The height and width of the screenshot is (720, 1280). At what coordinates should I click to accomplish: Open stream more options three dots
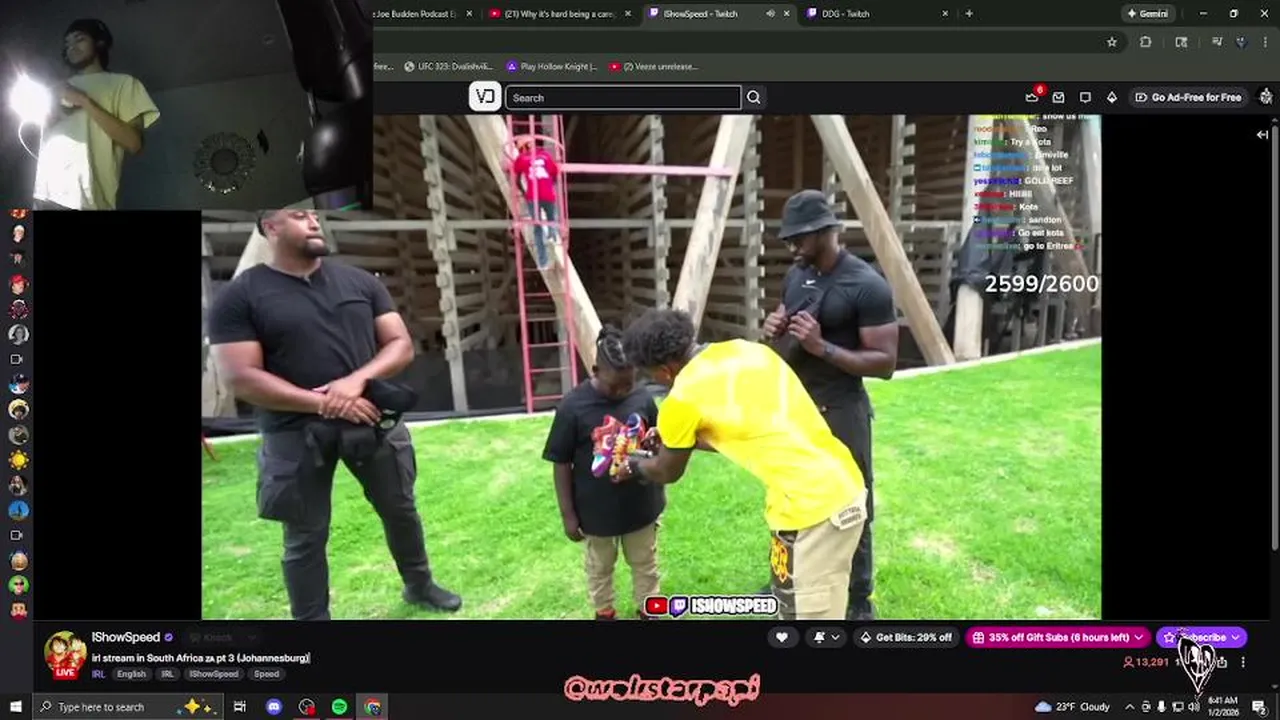[1243, 662]
